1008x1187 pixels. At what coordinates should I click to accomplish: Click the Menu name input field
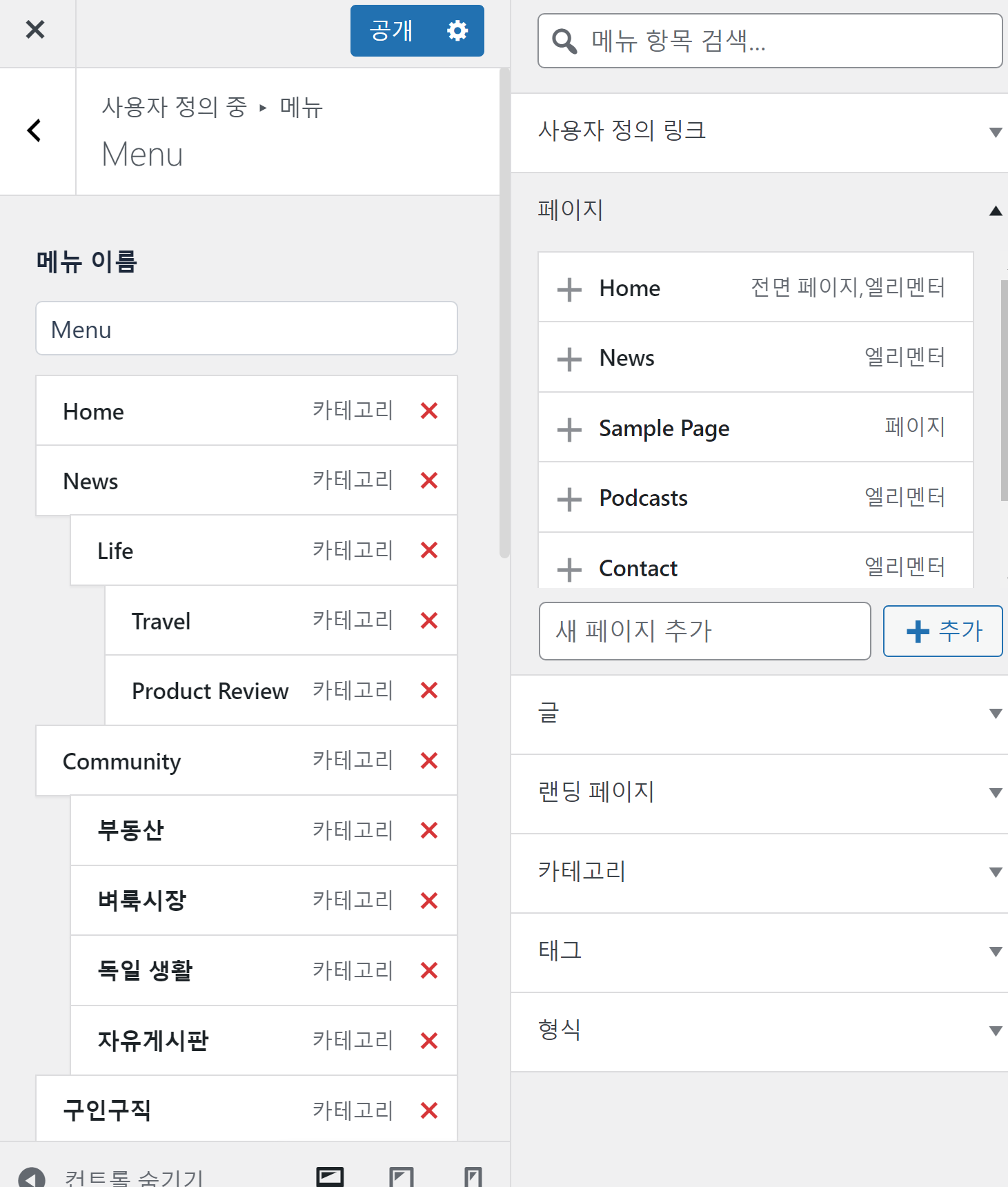[246, 328]
